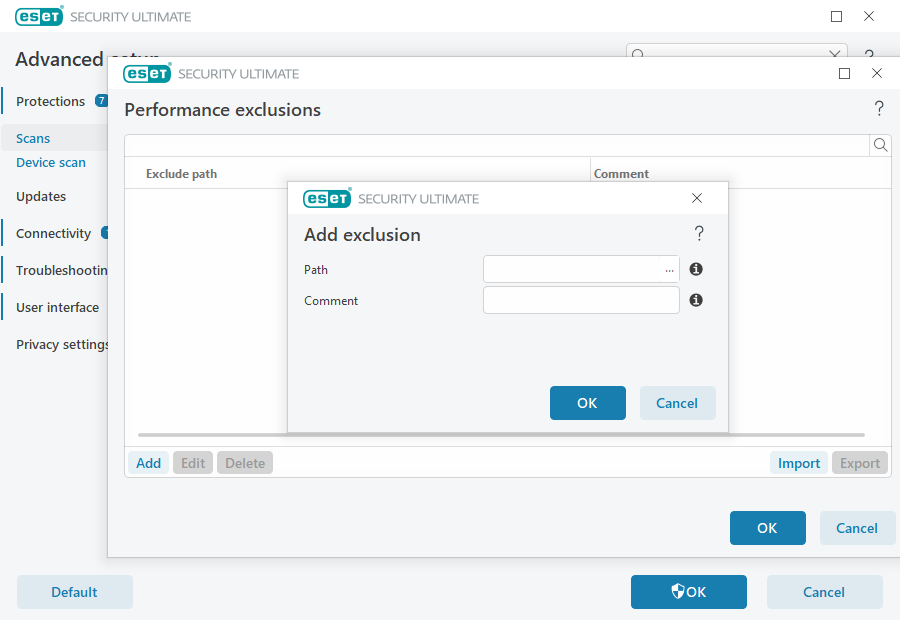
Task: Click the search box in Performance exclusions
Action: (x=497, y=145)
